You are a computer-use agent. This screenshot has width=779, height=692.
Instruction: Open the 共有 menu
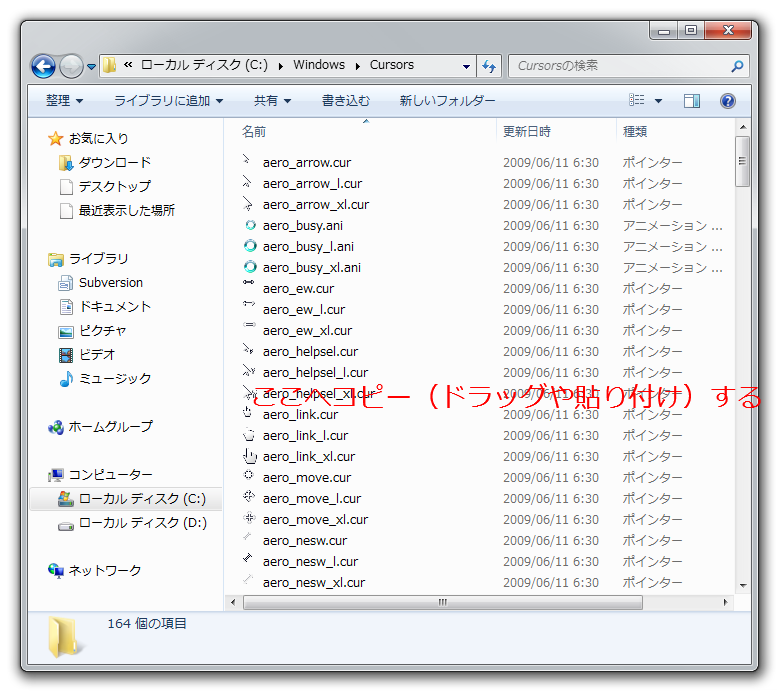[272, 101]
